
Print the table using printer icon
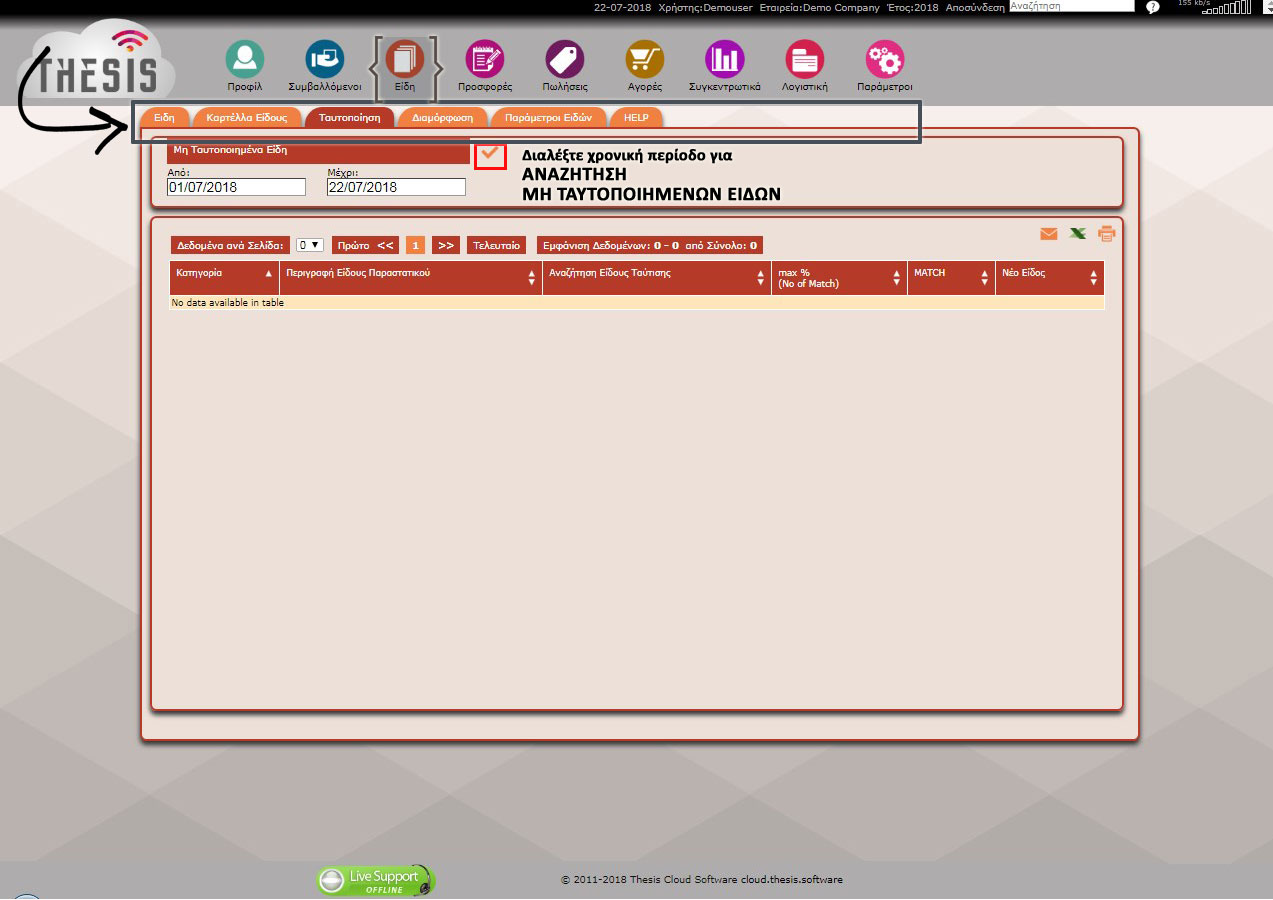click(1106, 234)
